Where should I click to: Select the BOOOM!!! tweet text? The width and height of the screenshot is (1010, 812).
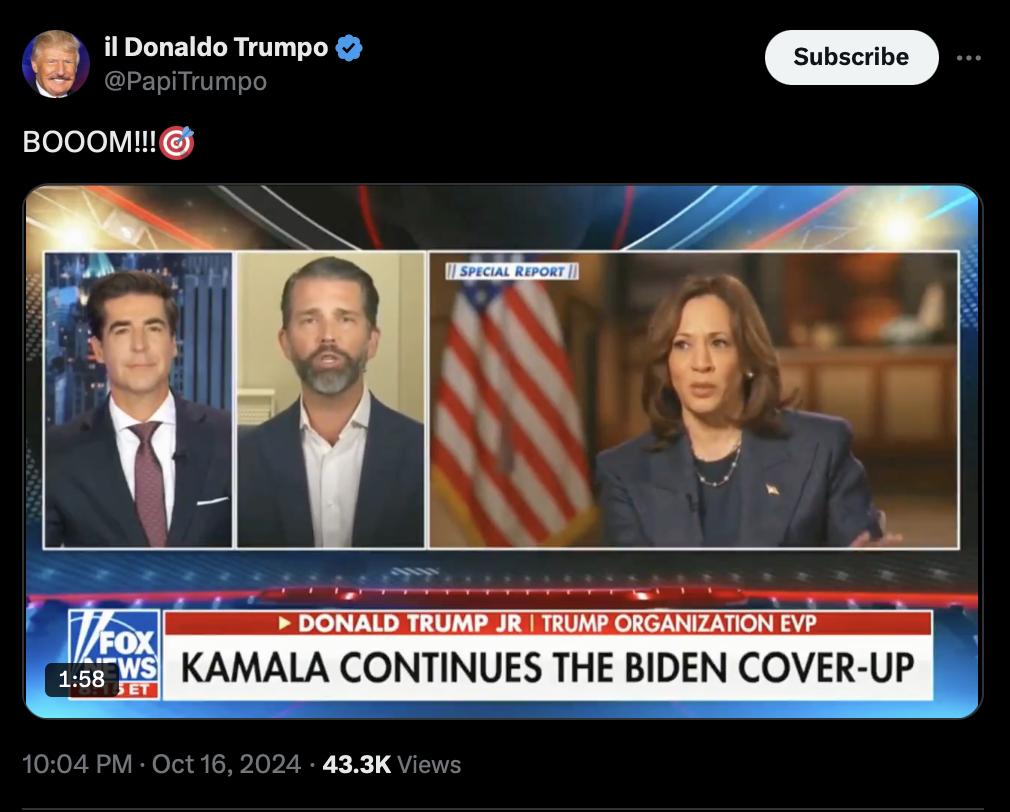89,142
